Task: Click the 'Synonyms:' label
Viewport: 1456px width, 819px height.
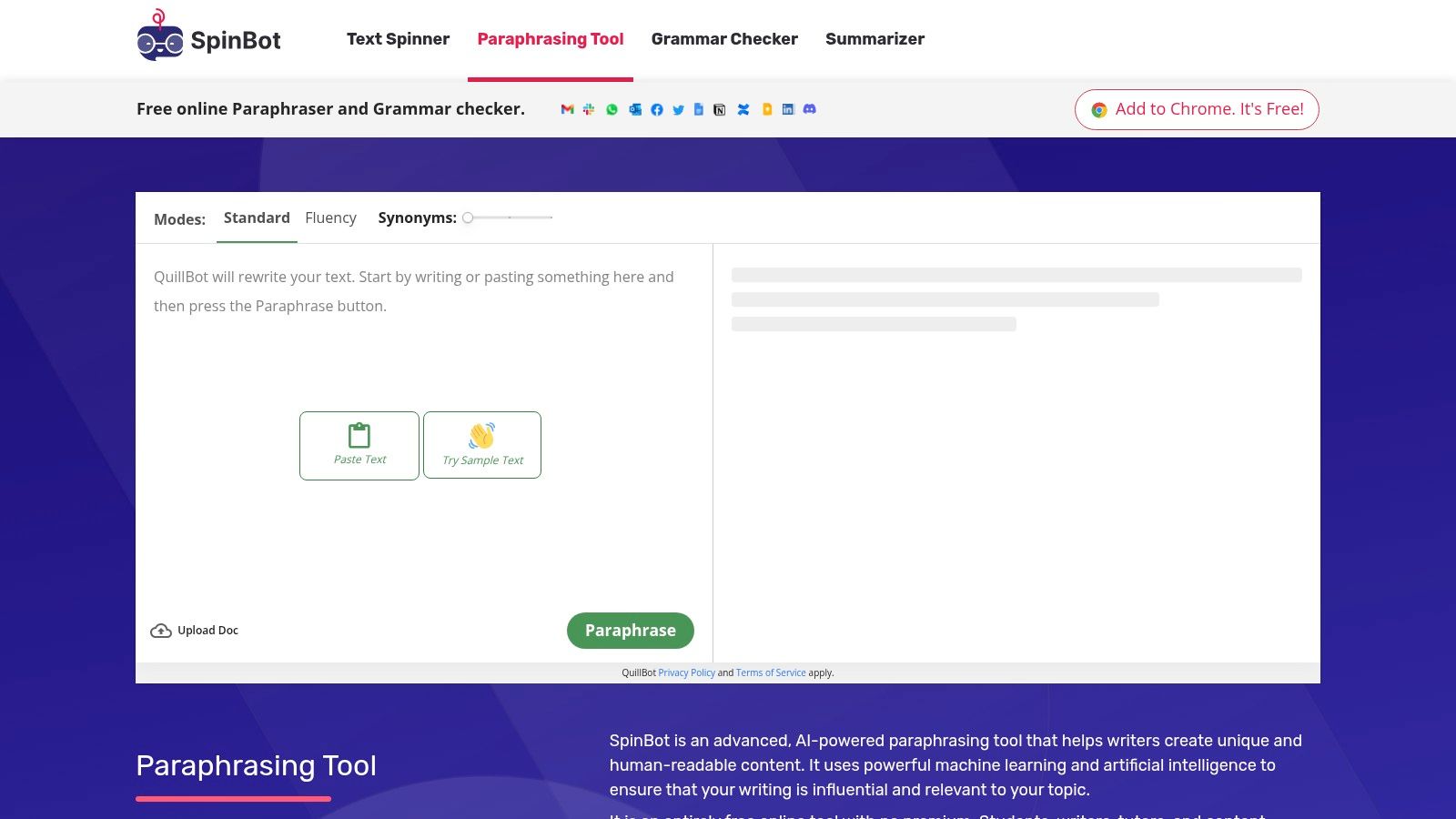Action: [418, 218]
